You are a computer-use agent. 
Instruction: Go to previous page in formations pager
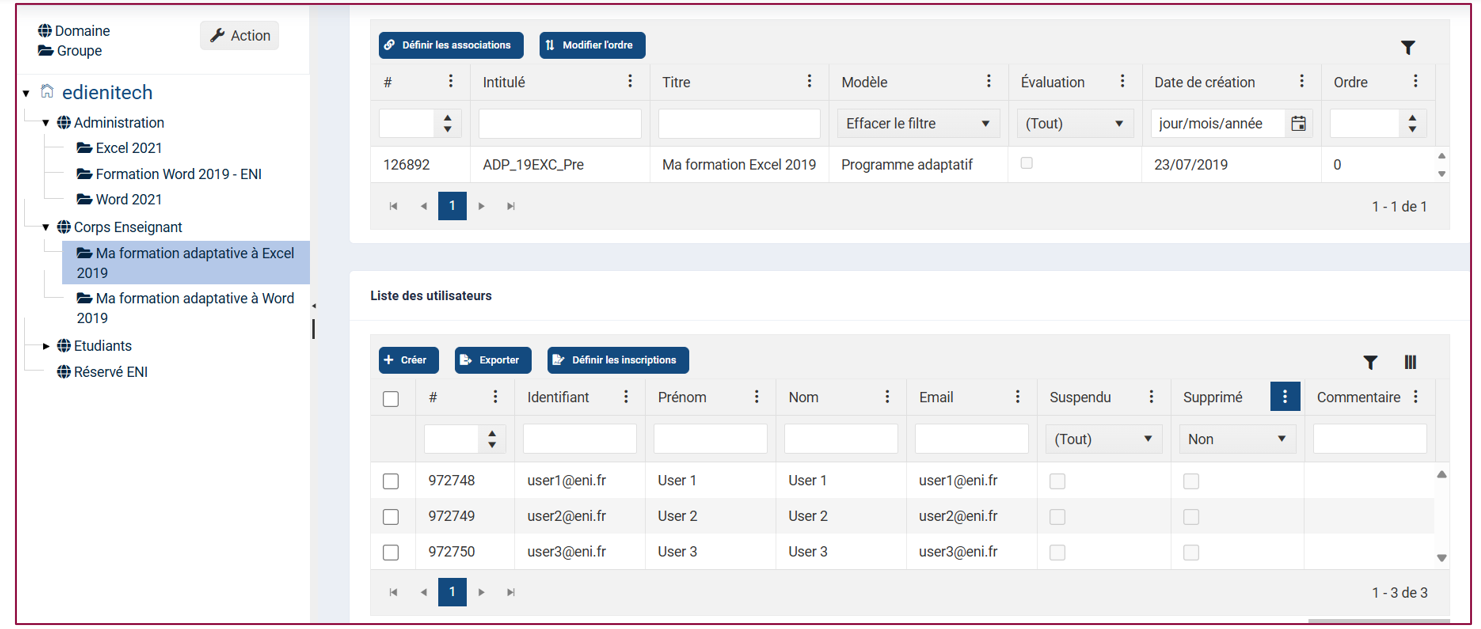(423, 206)
